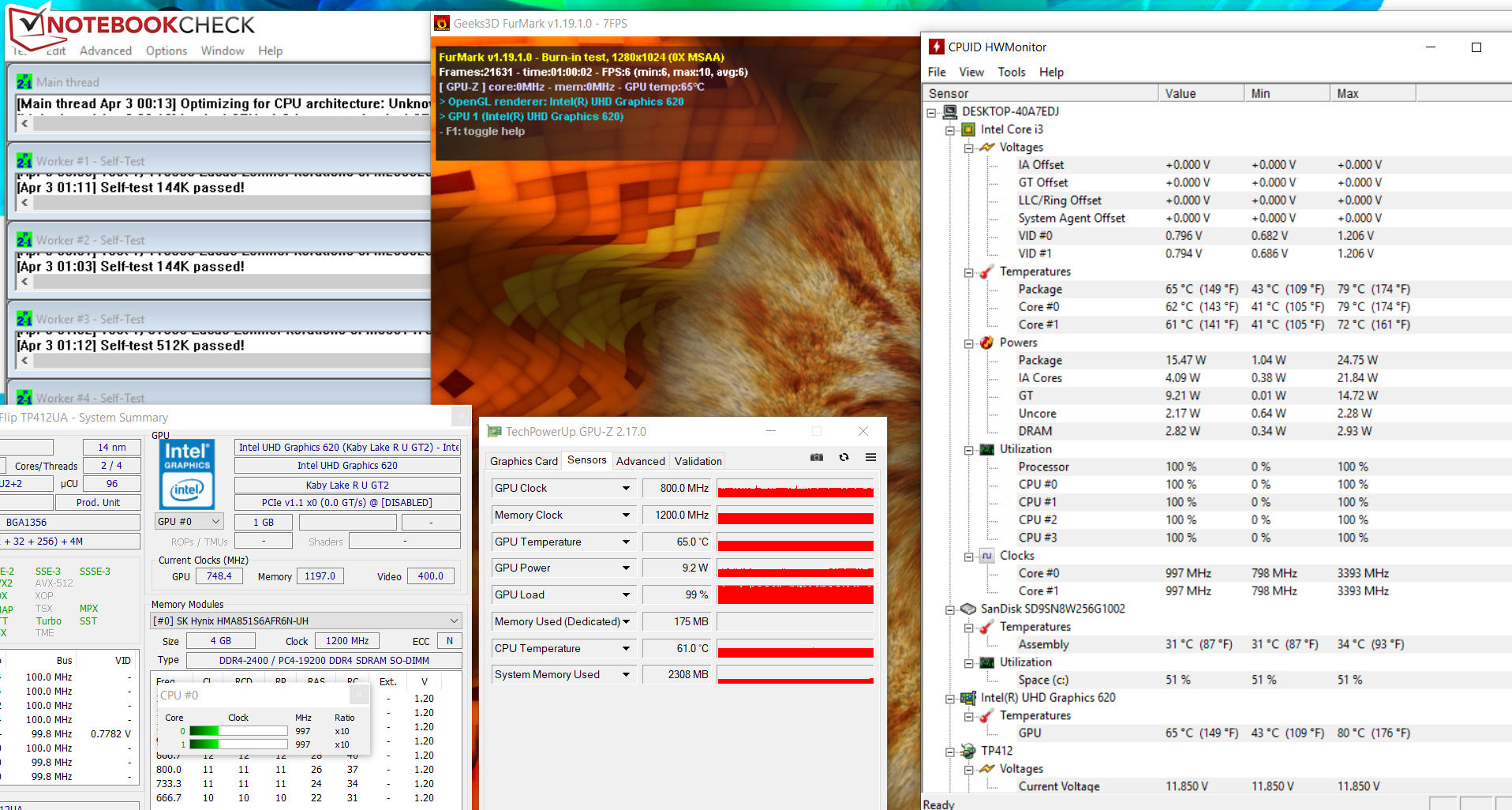Click the Core 0 clock bar in CPU #0 popup
The height and width of the screenshot is (810, 1512).
point(238,731)
